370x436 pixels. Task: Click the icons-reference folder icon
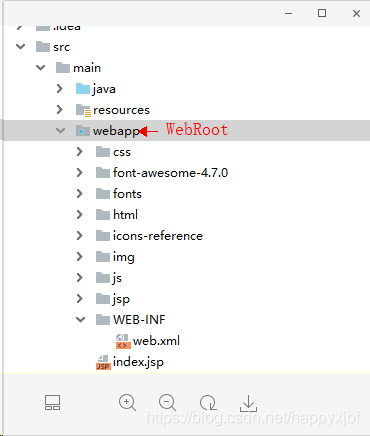103,235
